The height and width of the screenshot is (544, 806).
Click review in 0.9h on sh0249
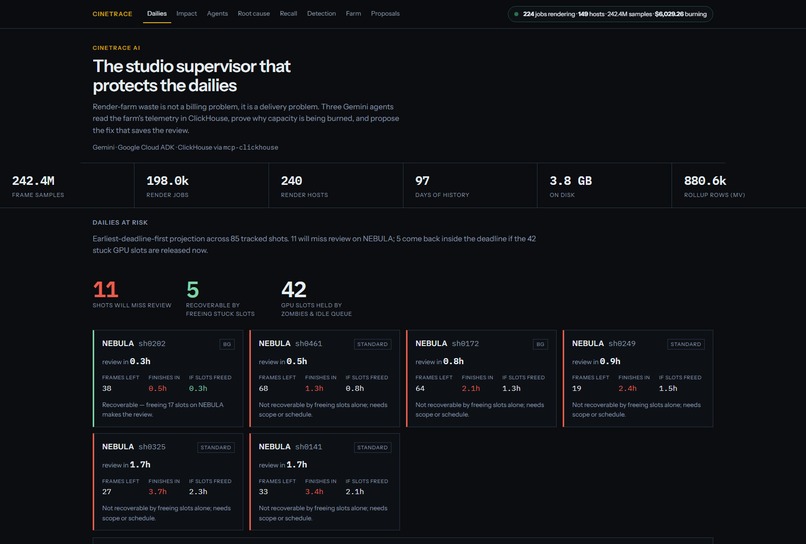596,361
